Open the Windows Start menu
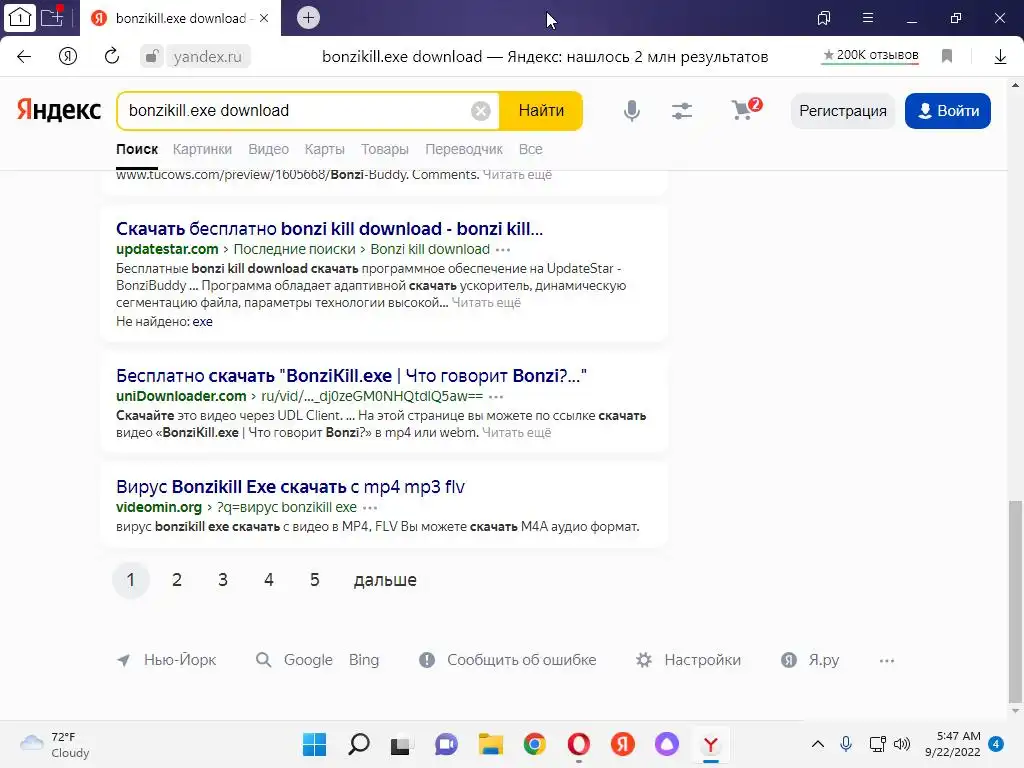This screenshot has width=1024, height=768. pyautogui.click(x=314, y=744)
